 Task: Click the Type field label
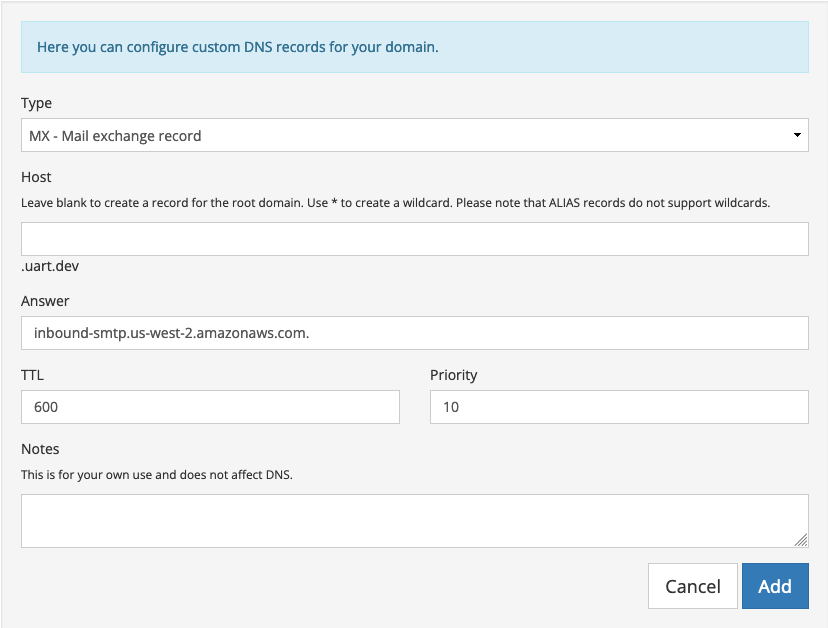(x=36, y=103)
